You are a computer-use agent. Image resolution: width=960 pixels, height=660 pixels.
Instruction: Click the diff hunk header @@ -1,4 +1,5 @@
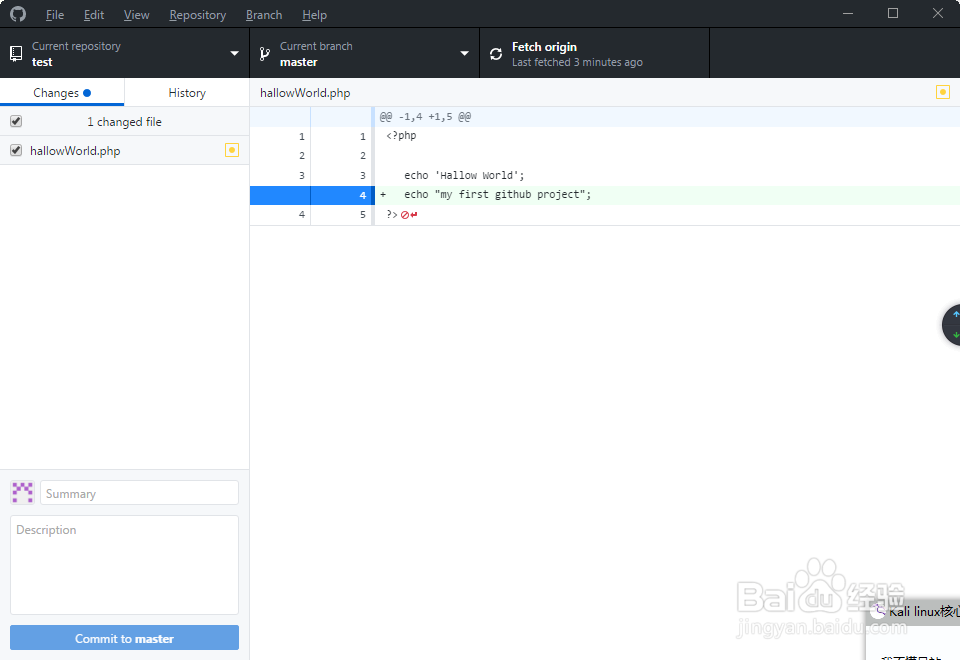pyautogui.click(x=425, y=116)
